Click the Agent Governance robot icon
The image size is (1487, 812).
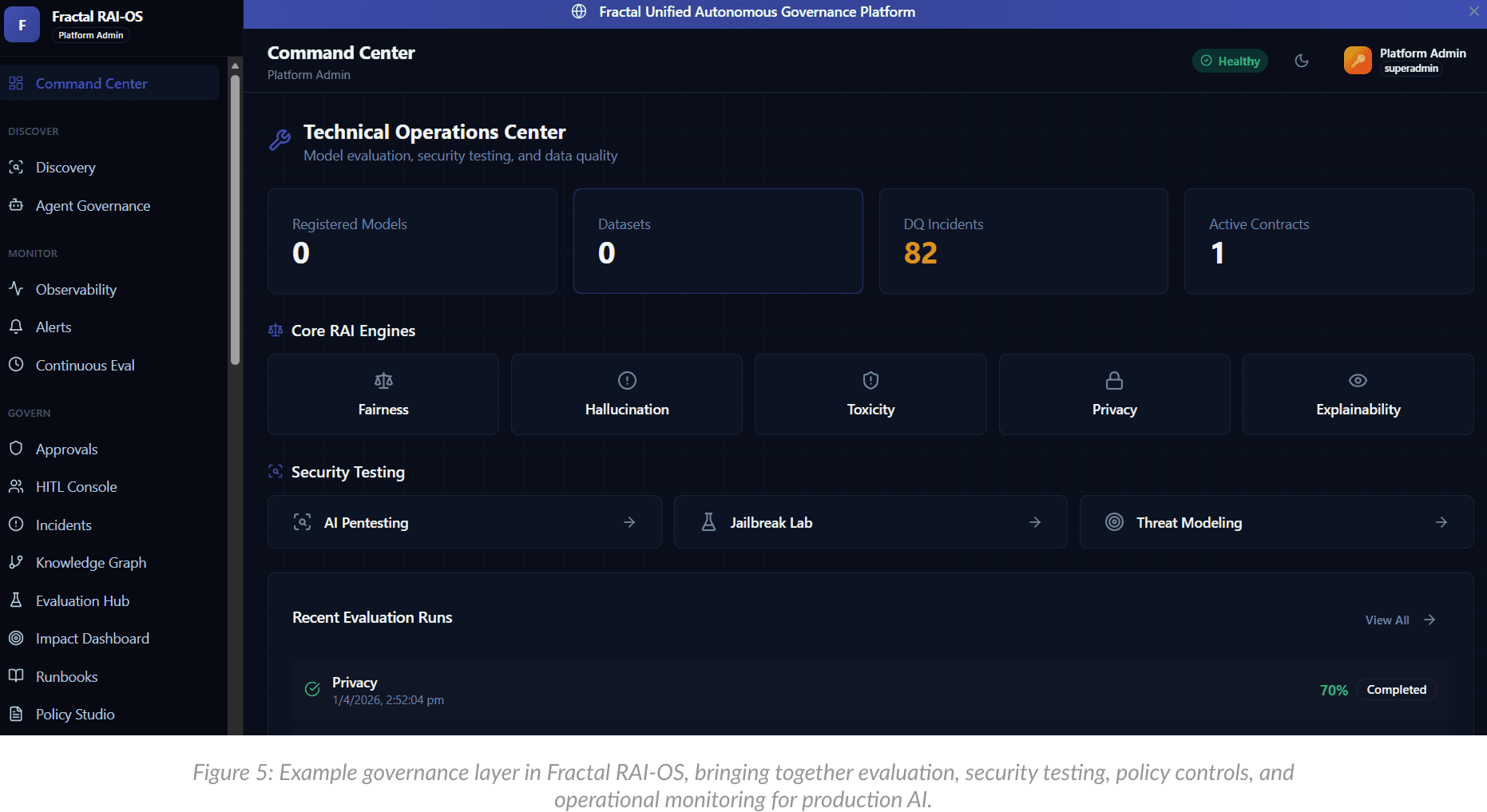click(x=16, y=205)
